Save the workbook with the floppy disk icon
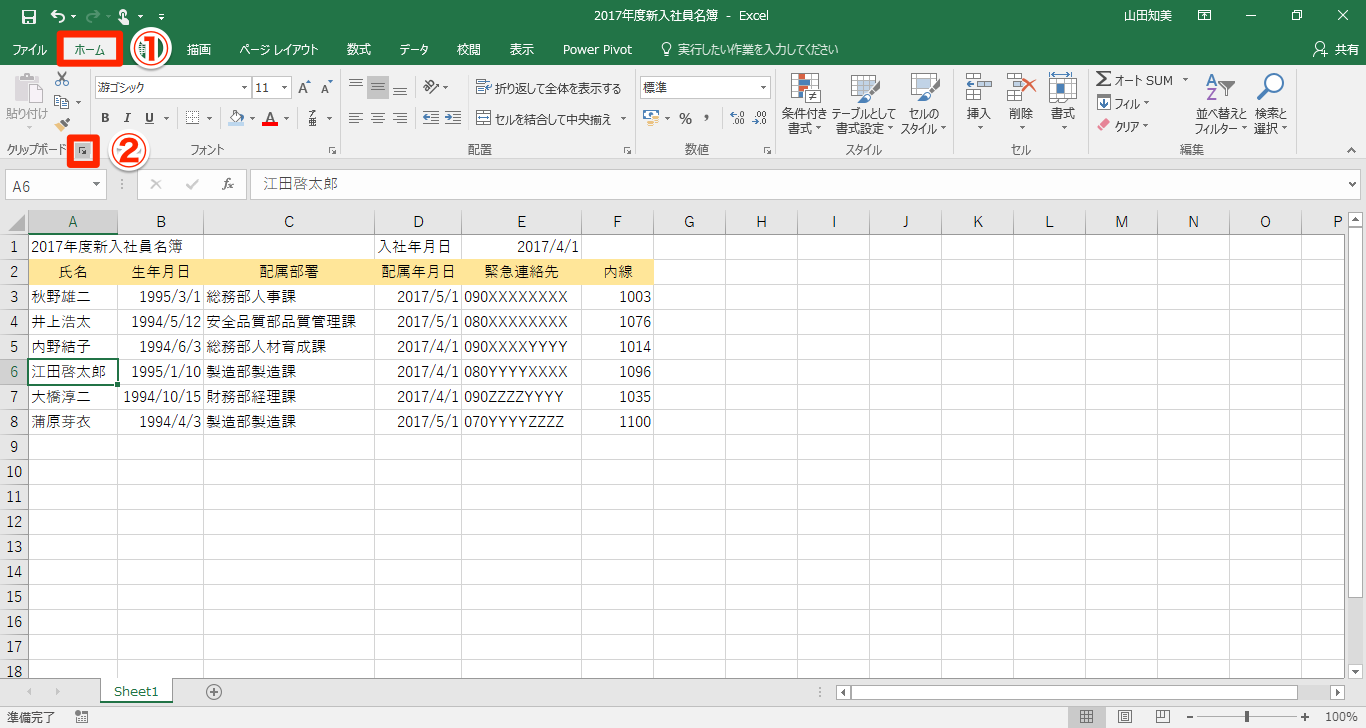Viewport: 1366px width, 728px height. pyautogui.click(x=28, y=16)
